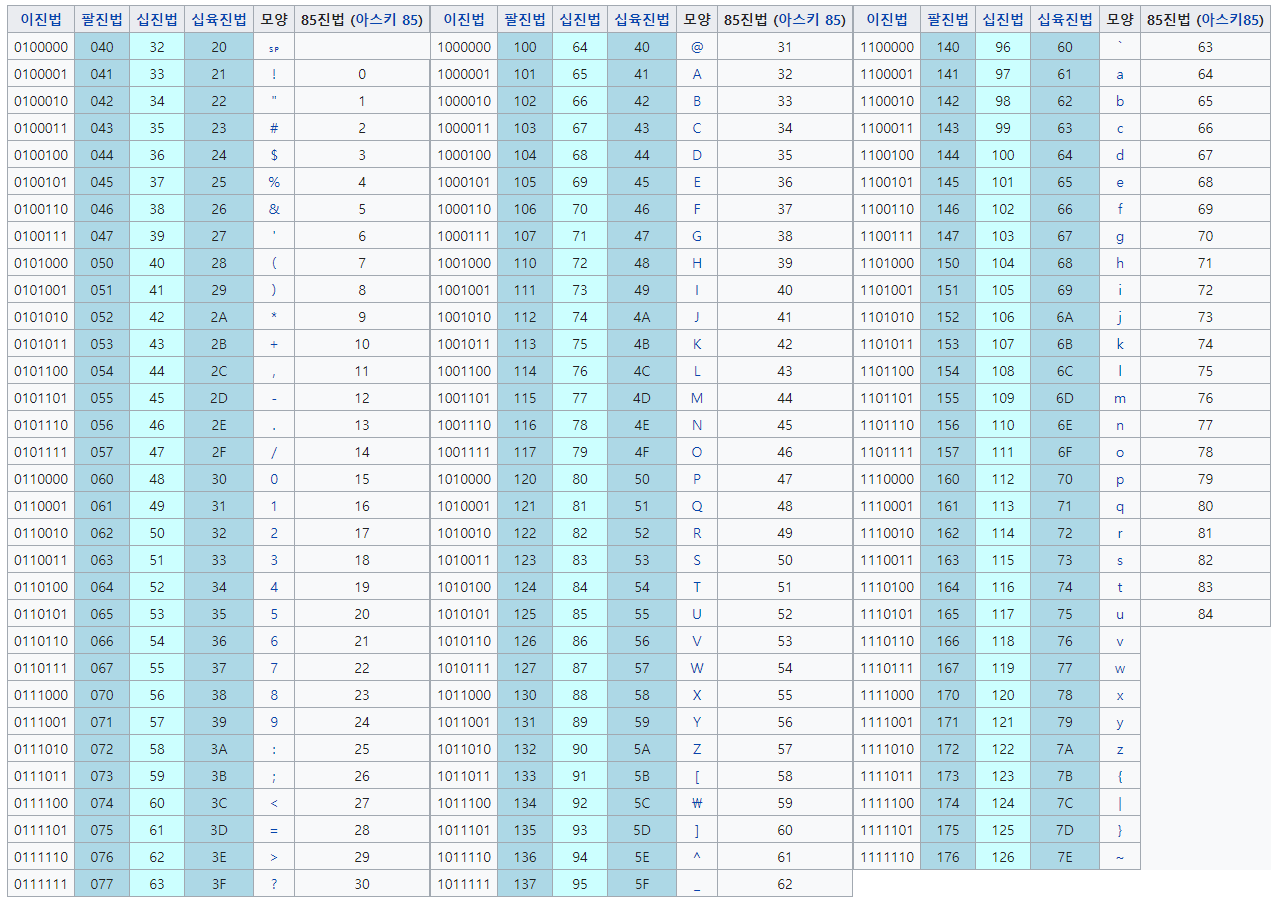The height and width of the screenshot is (905, 1278).
Task: Select the binary value '1010101'
Action: tap(464, 614)
